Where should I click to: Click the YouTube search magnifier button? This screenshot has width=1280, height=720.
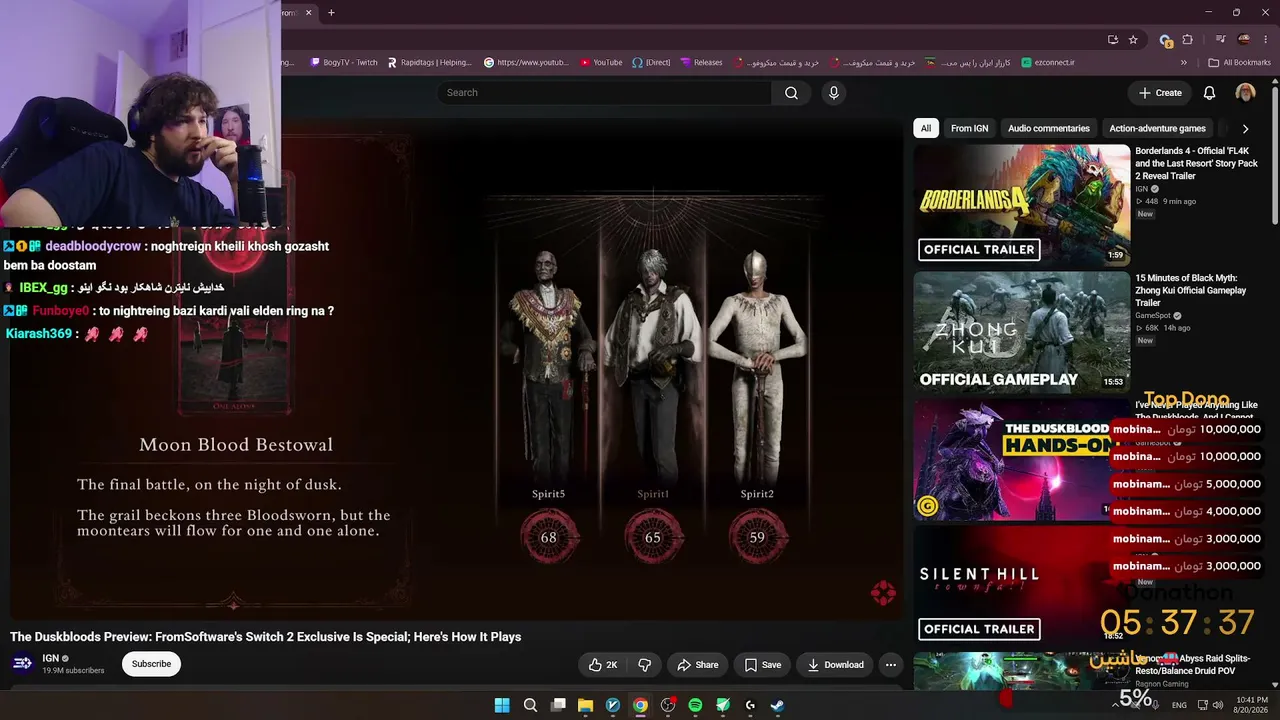coord(791,93)
